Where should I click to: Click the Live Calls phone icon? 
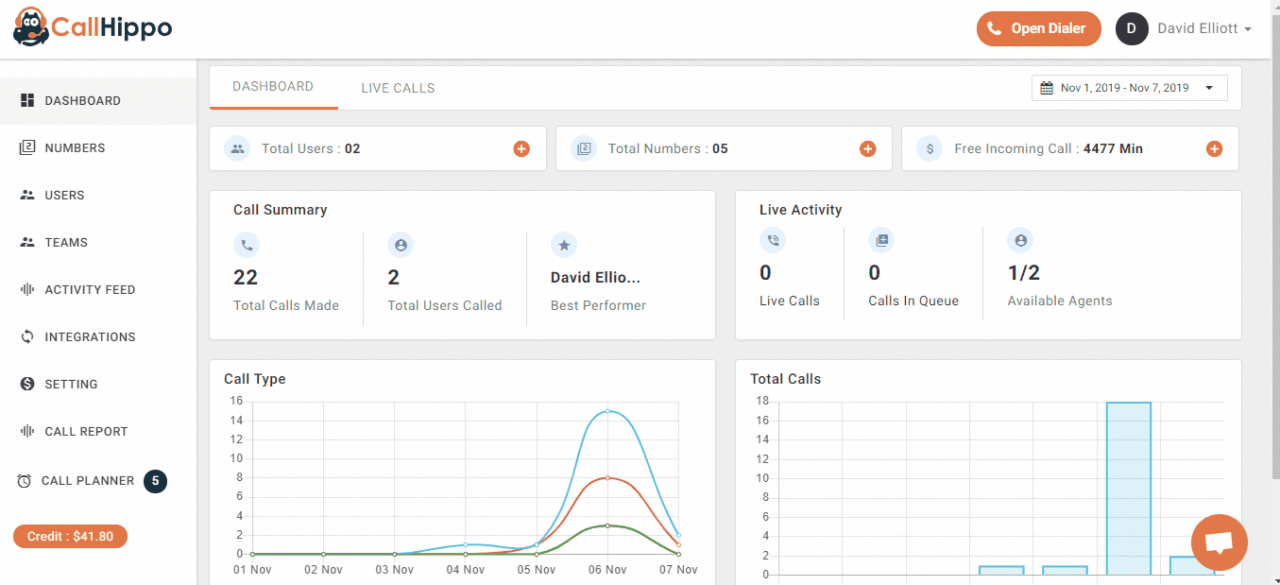[772, 240]
